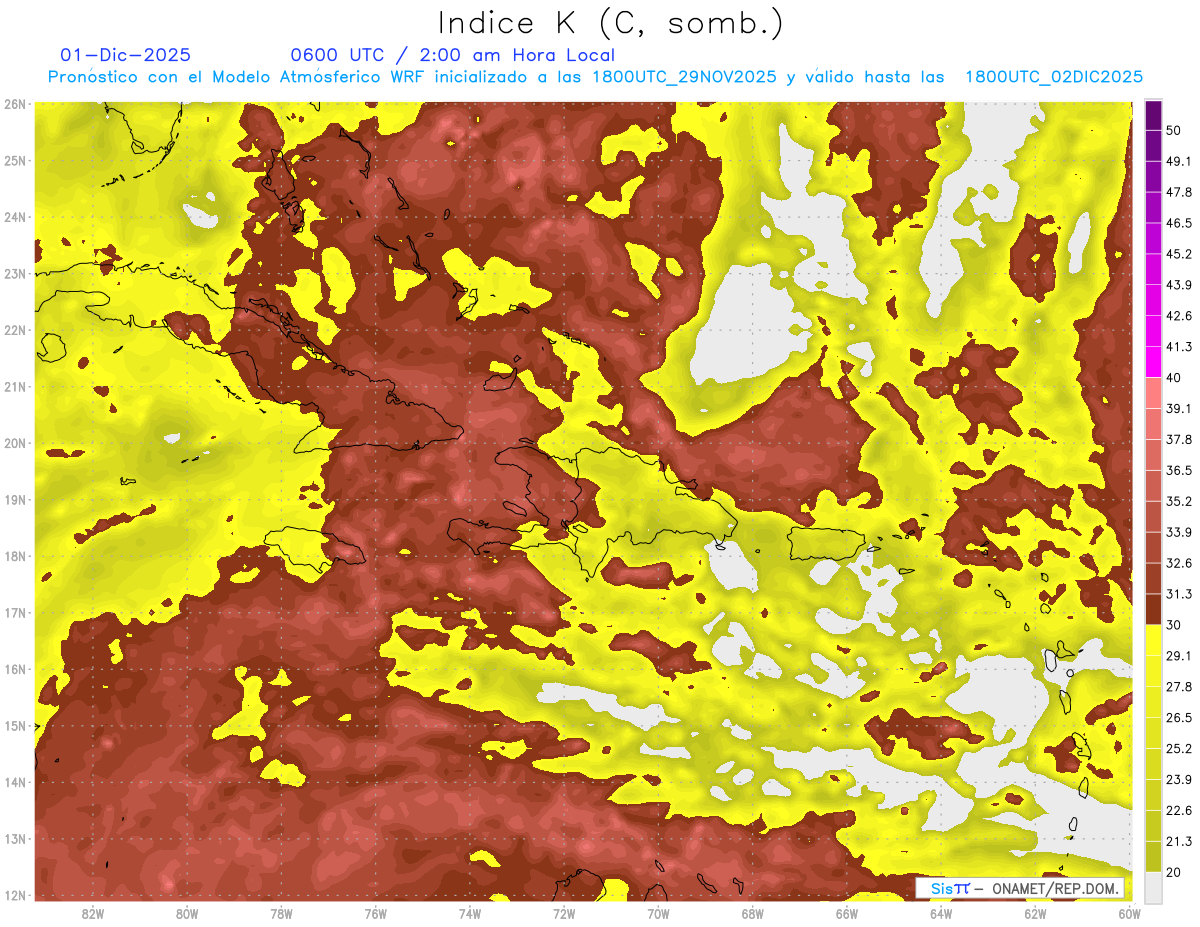1200x927 pixels.
Task: Click the '31.3' color scale label
Action: 1178,594
